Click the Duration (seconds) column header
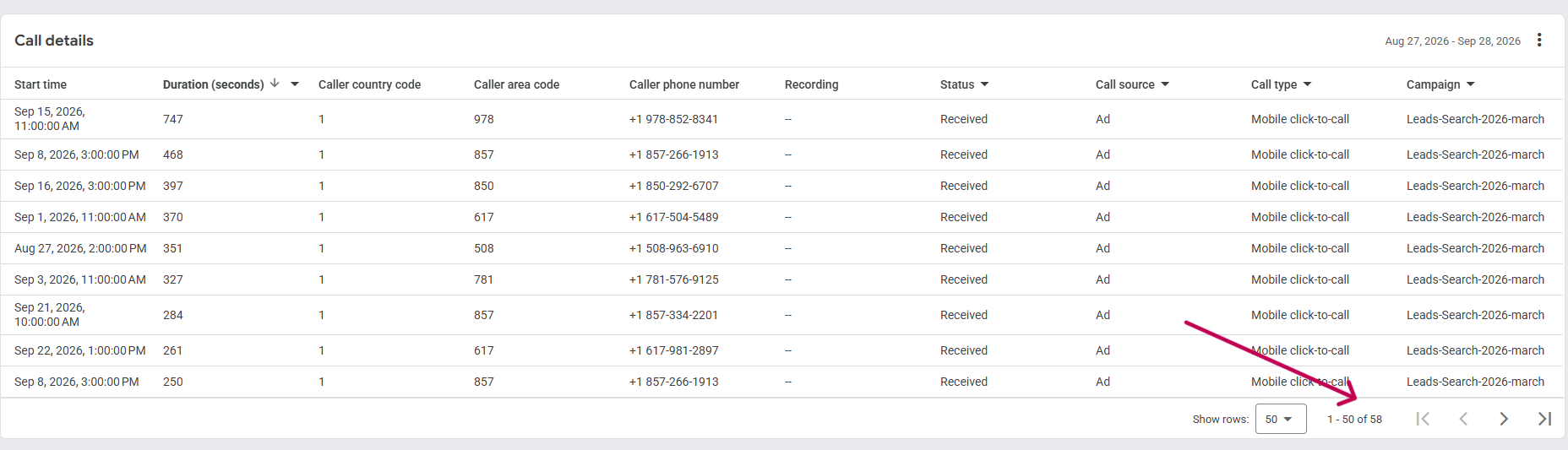 tap(213, 84)
